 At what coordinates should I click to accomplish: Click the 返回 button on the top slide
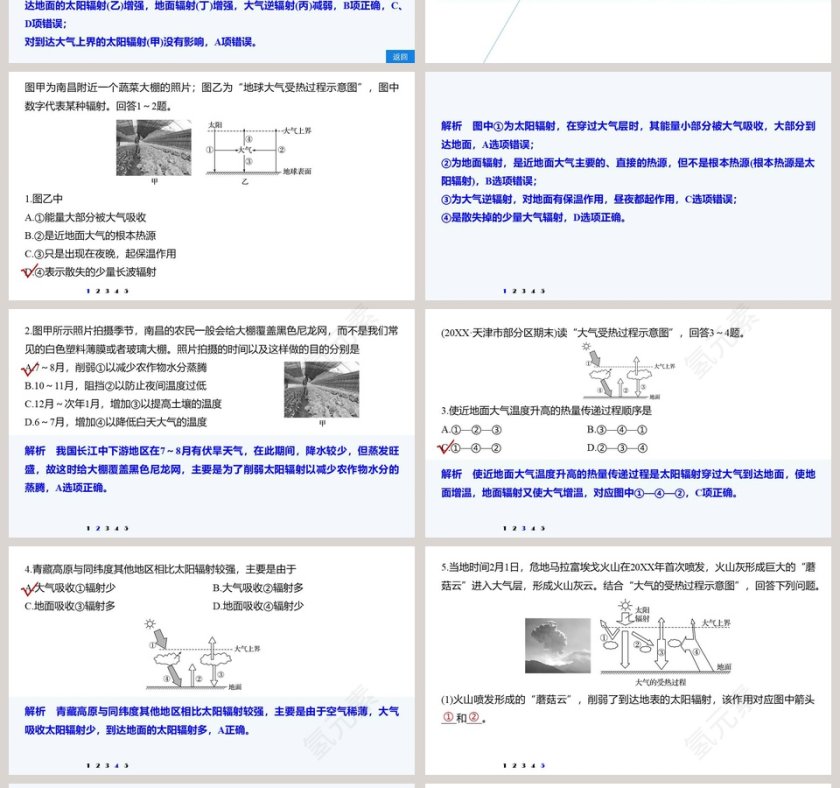[x=399, y=56]
